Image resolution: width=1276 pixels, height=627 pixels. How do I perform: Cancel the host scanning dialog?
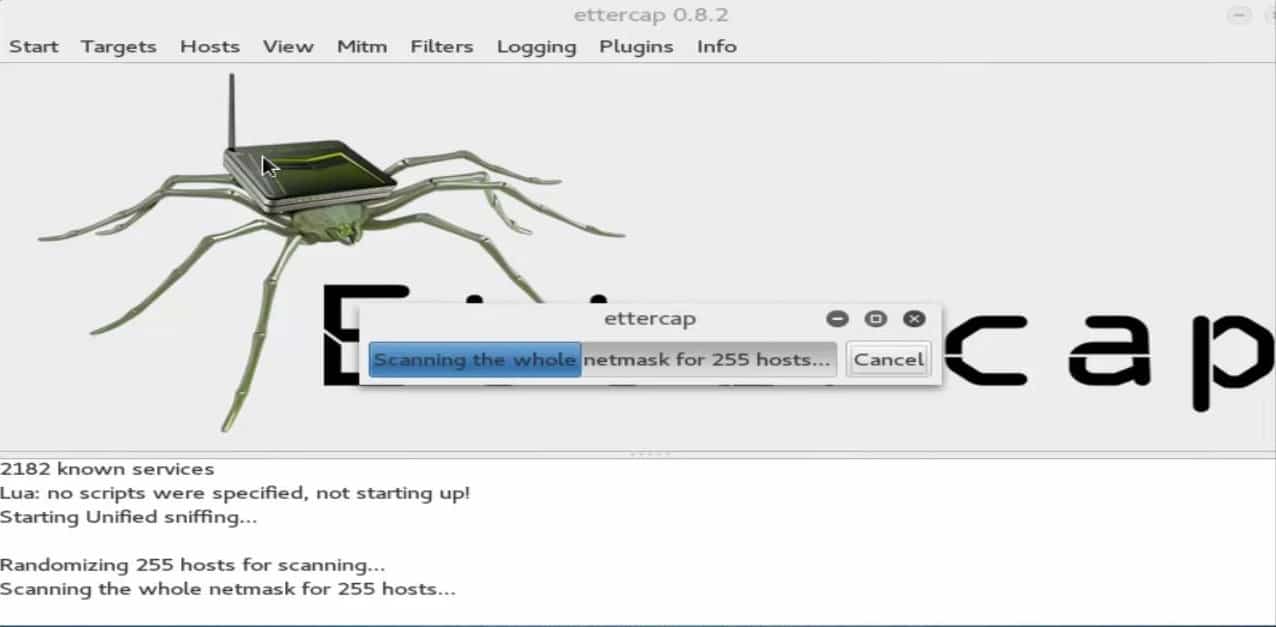pos(888,359)
